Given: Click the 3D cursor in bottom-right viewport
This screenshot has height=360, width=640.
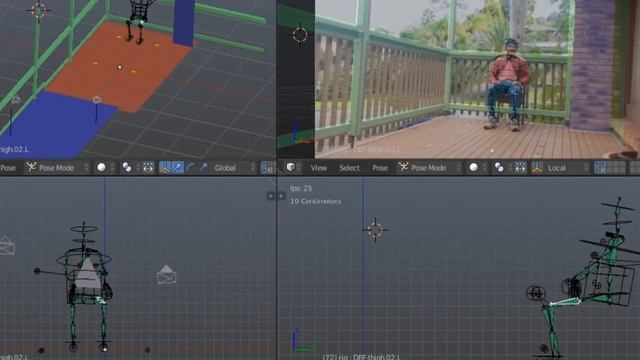Looking at the screenshot, I should click(375, 230).
